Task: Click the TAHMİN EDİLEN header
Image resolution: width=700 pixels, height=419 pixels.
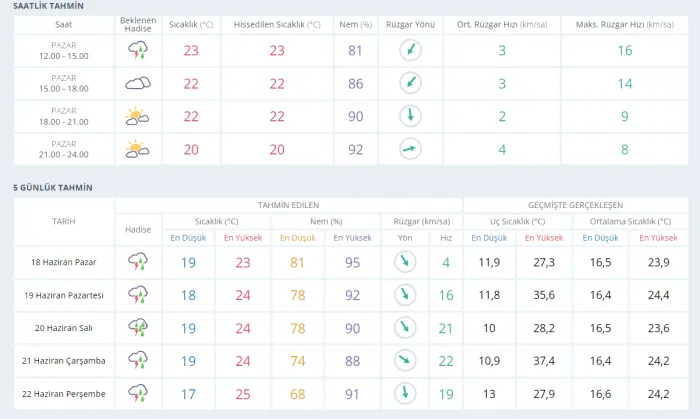Action: [288, 205]
